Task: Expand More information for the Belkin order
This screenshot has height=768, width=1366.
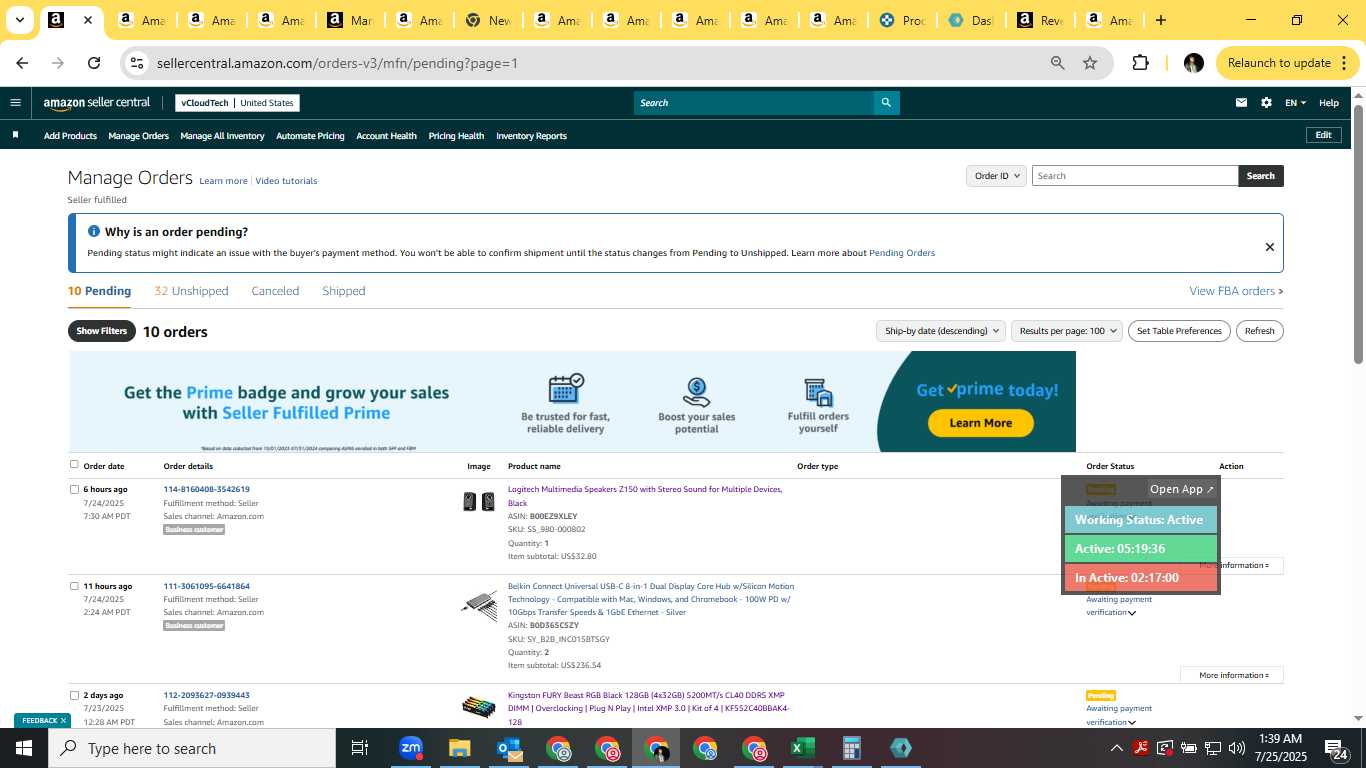Action: (1232, 675)
